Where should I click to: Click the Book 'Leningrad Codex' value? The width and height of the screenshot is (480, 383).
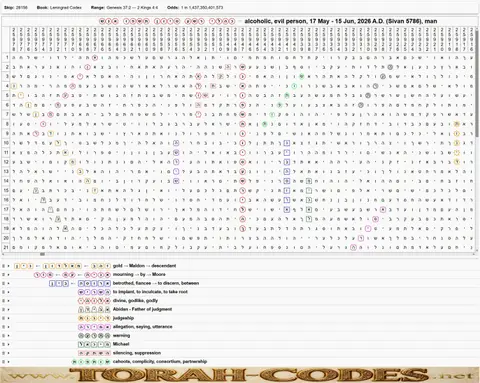click(x=66, y=7)
